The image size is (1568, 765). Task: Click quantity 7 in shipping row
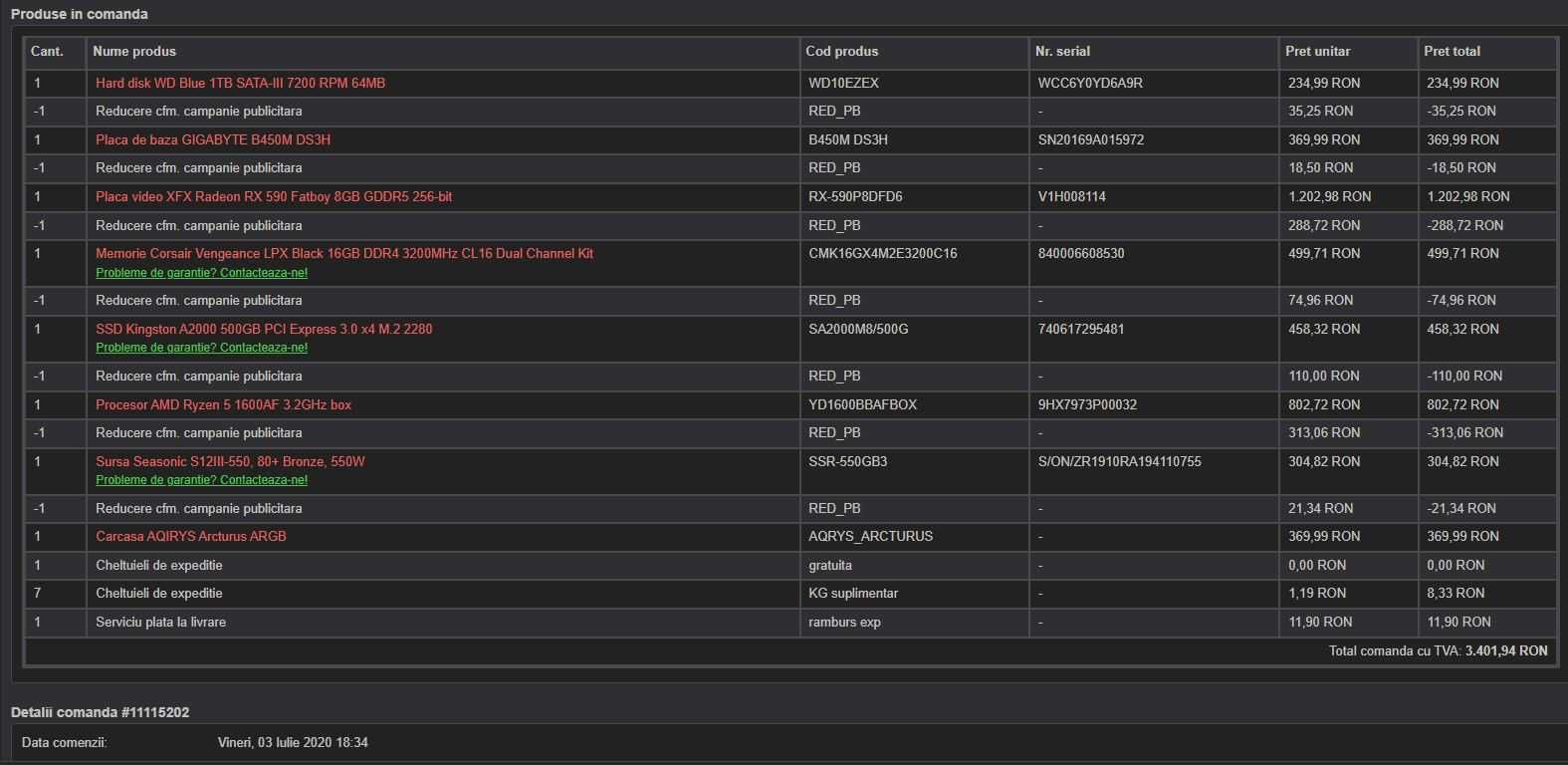(x=37, y=593)
